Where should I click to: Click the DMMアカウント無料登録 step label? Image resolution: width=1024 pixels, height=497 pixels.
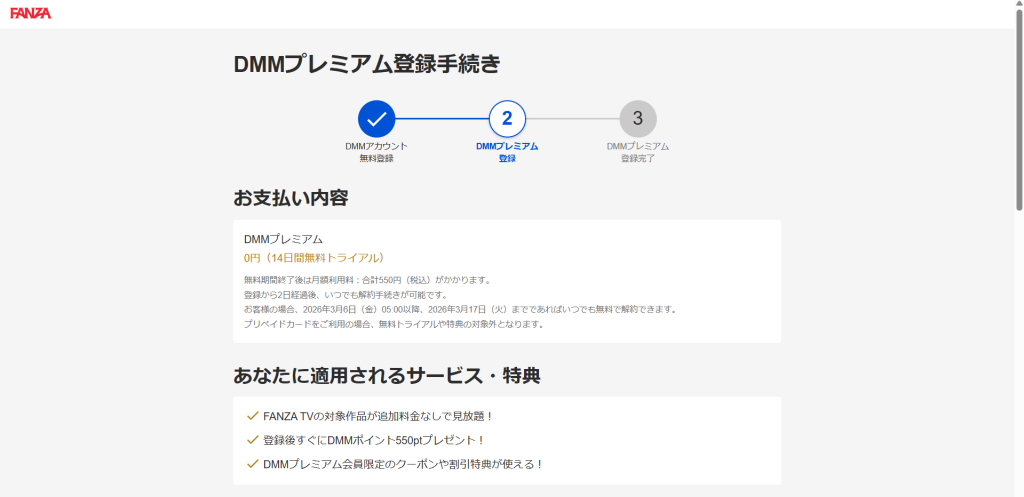pos(377,152)
